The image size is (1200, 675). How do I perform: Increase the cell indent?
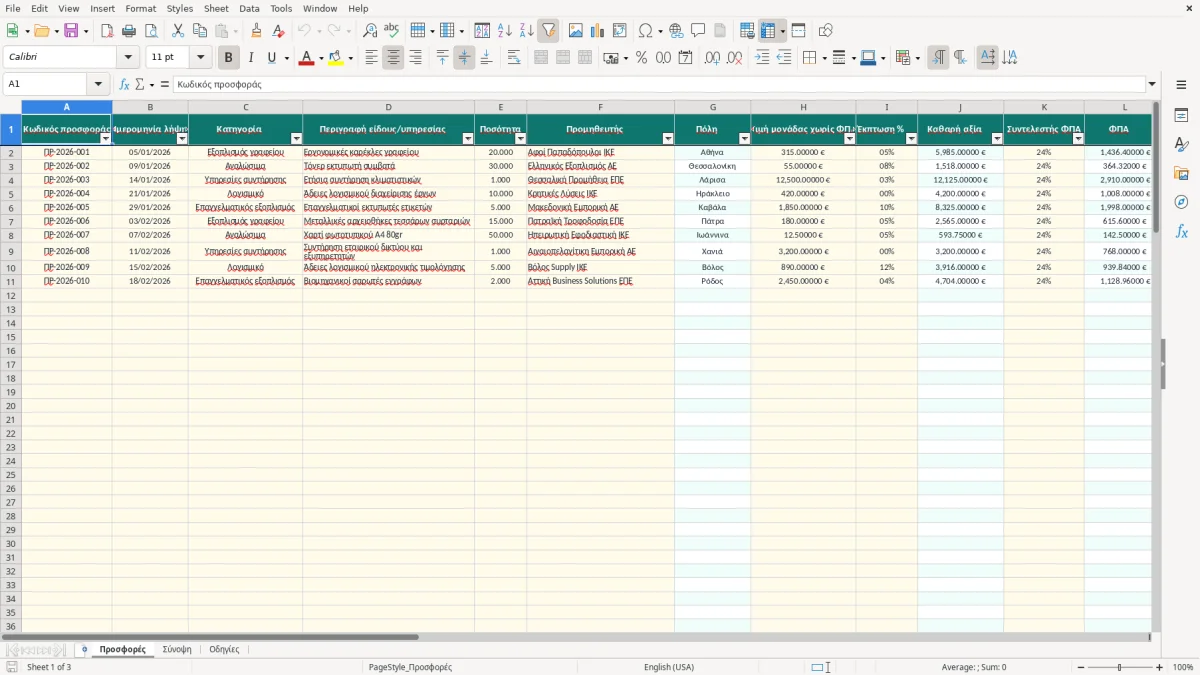762,58
